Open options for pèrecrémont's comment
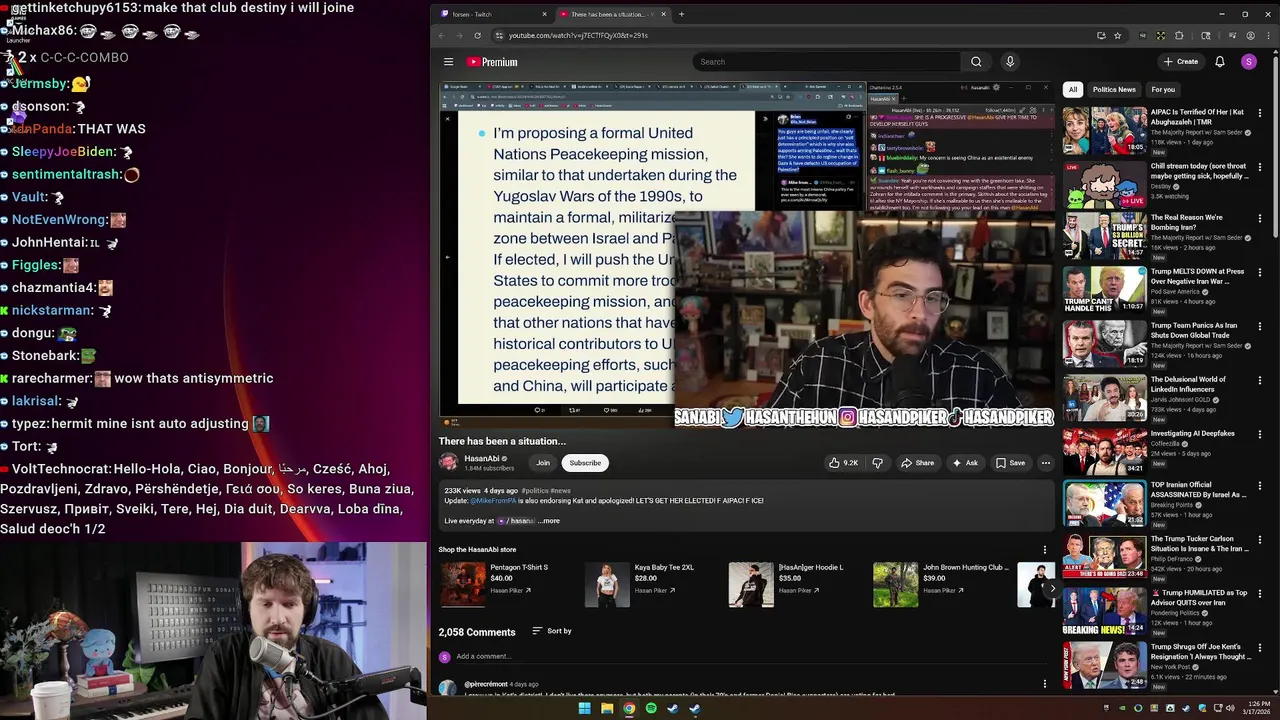Image resolution: width=1280 pixels, height=720 pixels. coord(1045,684)
